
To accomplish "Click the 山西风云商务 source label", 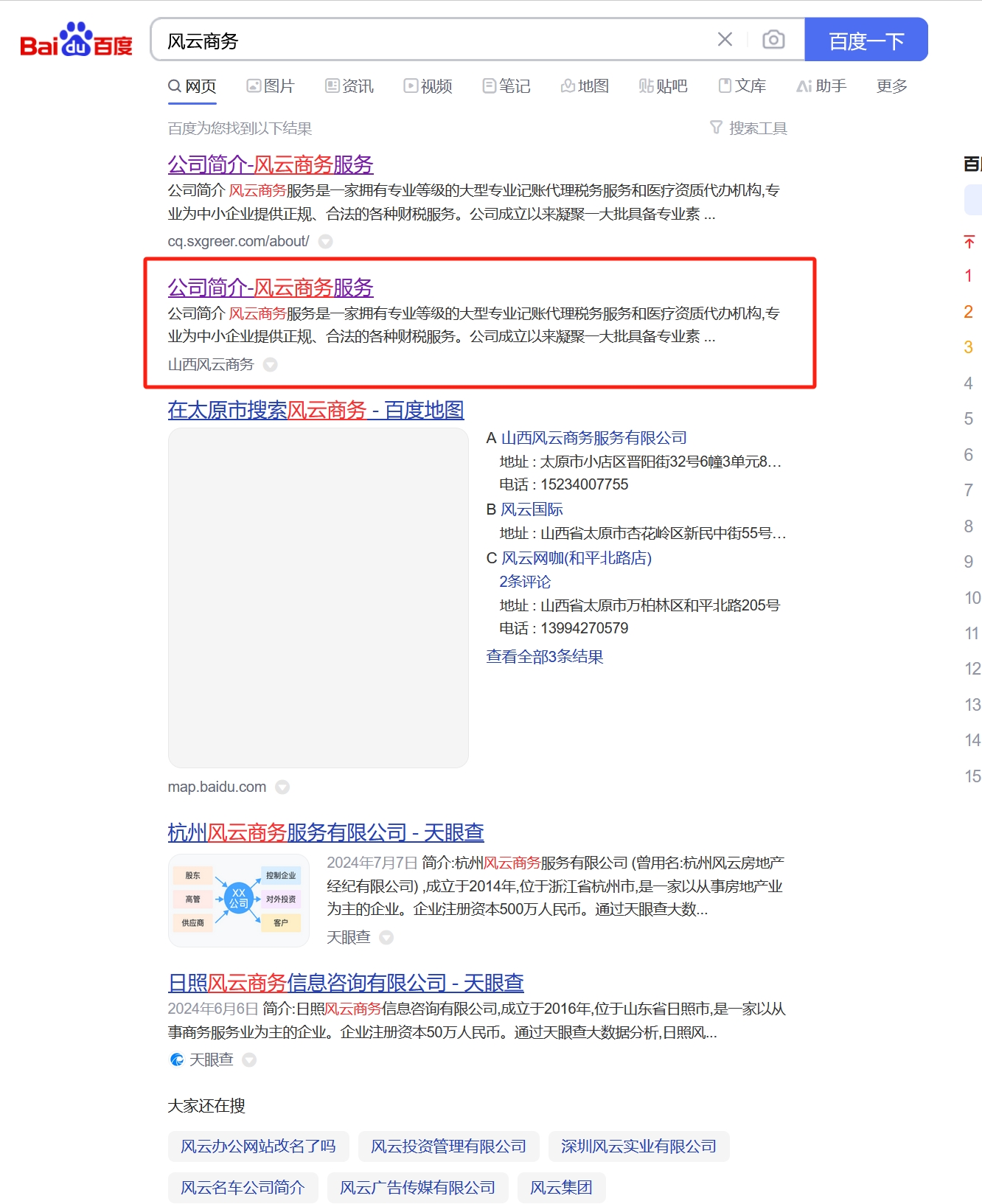I will [x=211, y=364].
